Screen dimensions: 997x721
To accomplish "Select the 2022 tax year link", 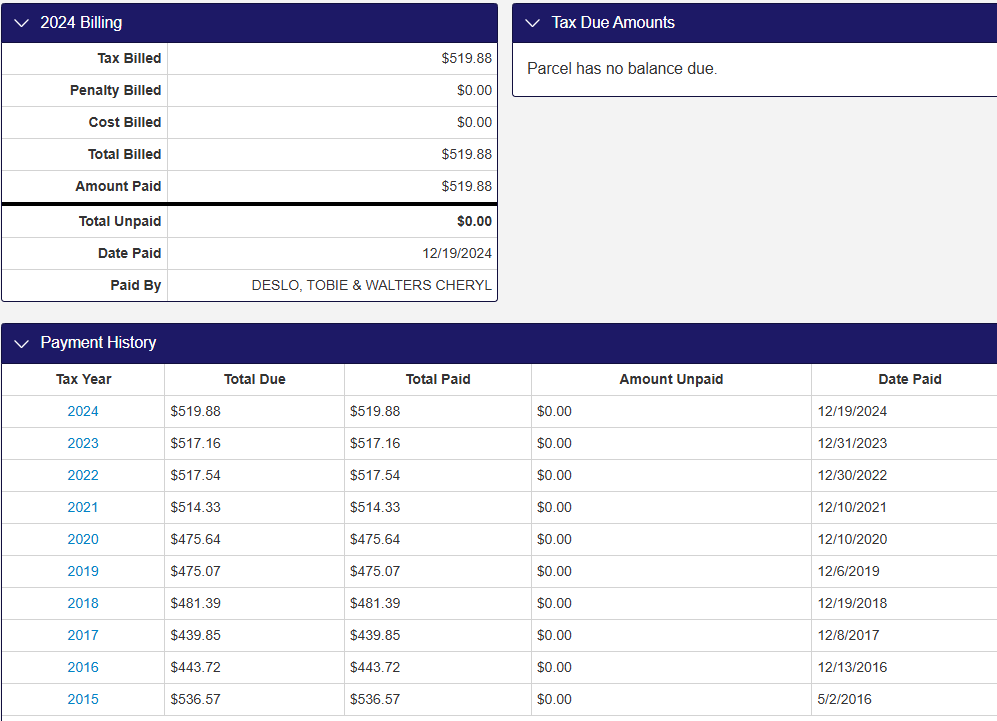I will coord(83,475).
